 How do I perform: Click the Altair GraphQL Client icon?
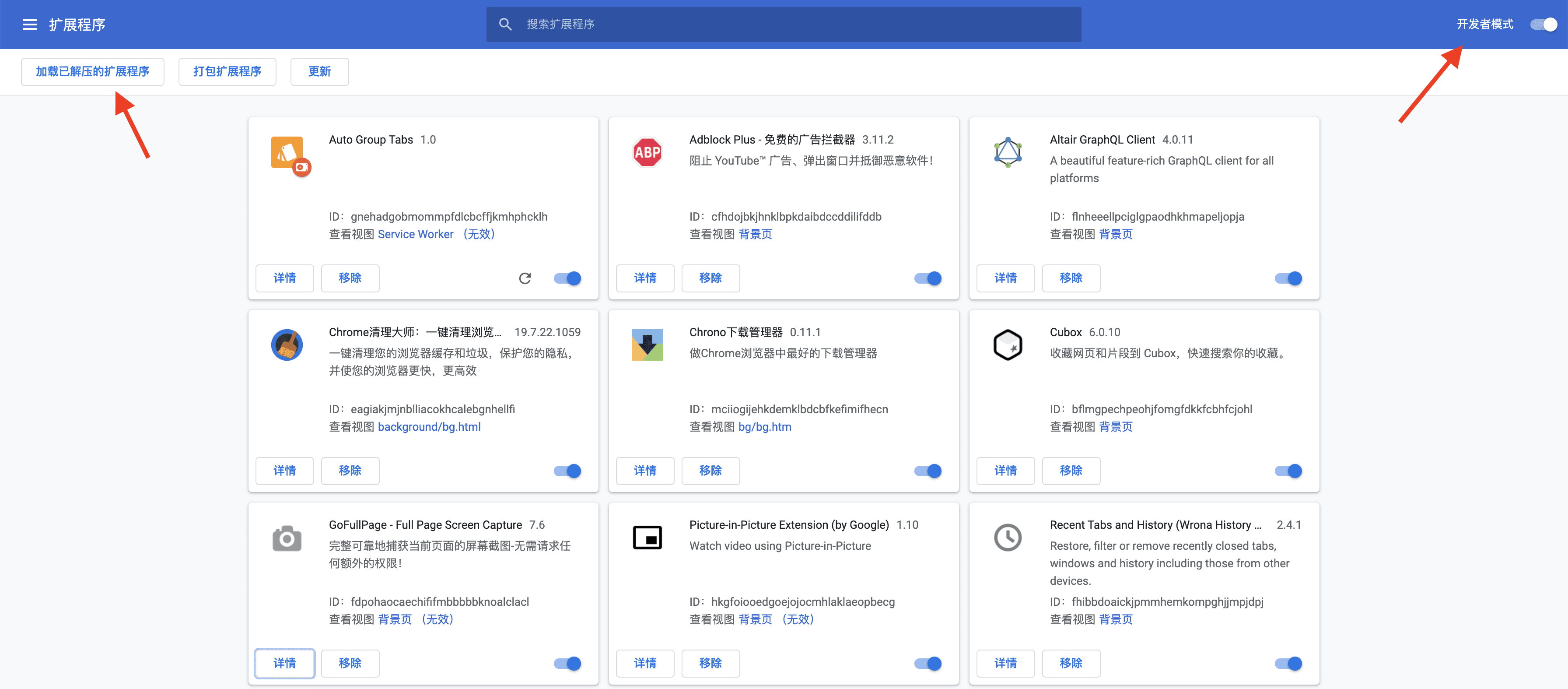point(1008,152)
